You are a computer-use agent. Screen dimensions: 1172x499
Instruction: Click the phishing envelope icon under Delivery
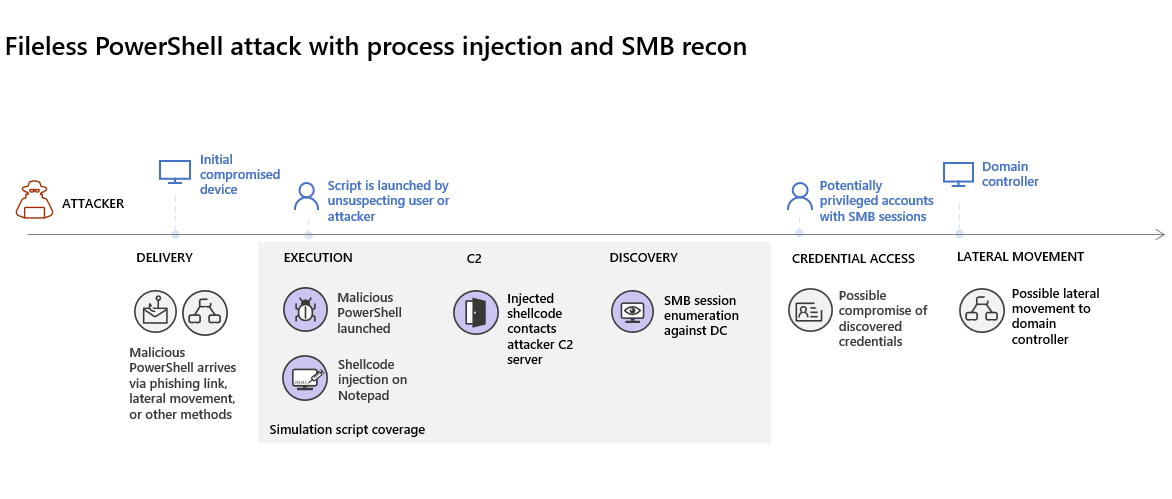point(155,312)
